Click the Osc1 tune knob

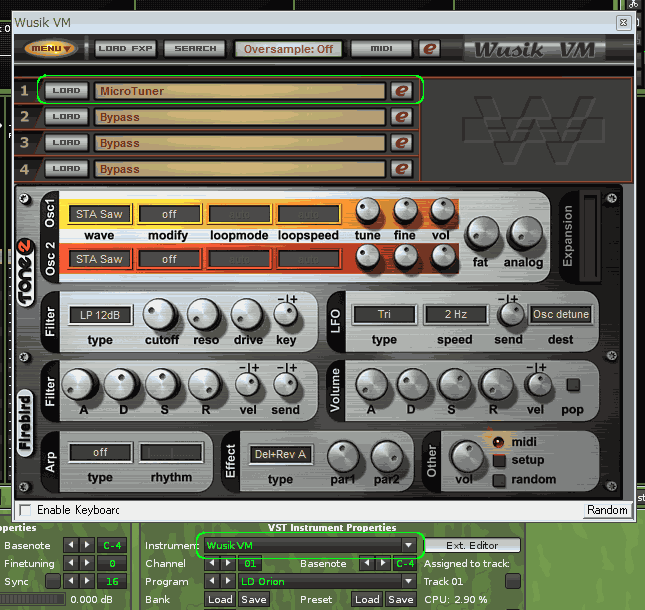coord(367,211)
